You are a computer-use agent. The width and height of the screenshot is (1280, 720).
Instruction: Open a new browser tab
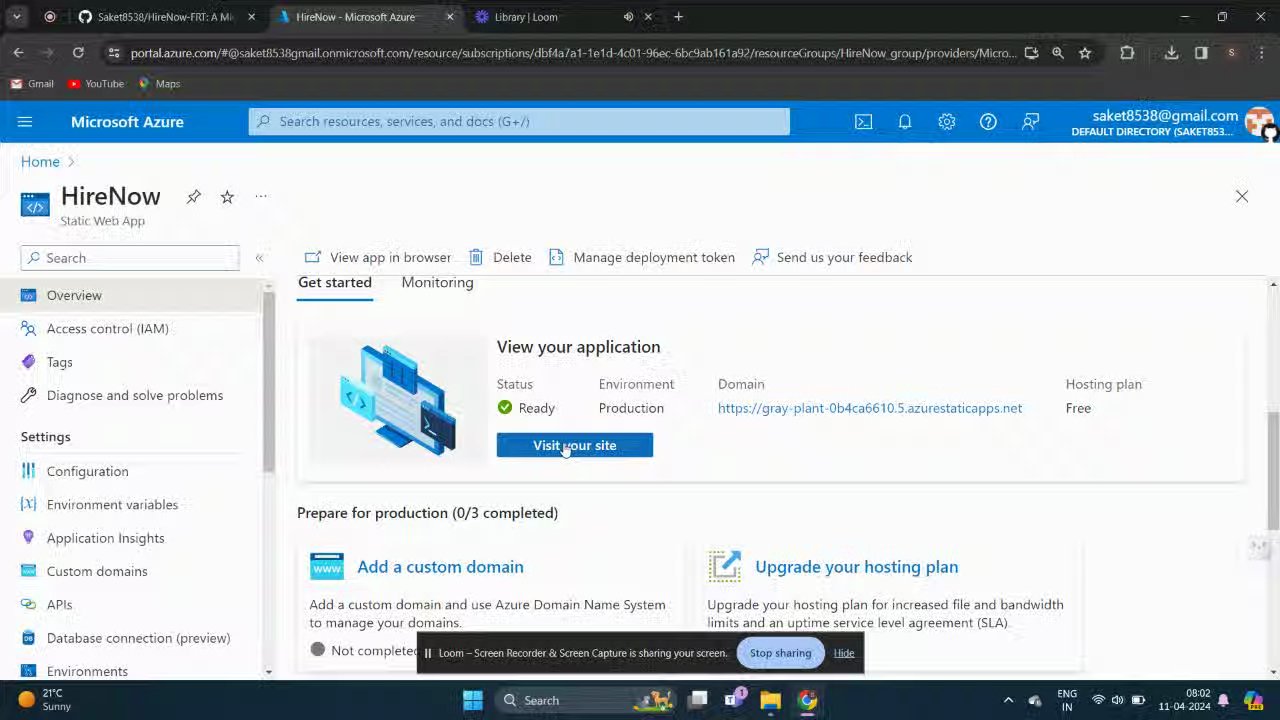[678, 17]
